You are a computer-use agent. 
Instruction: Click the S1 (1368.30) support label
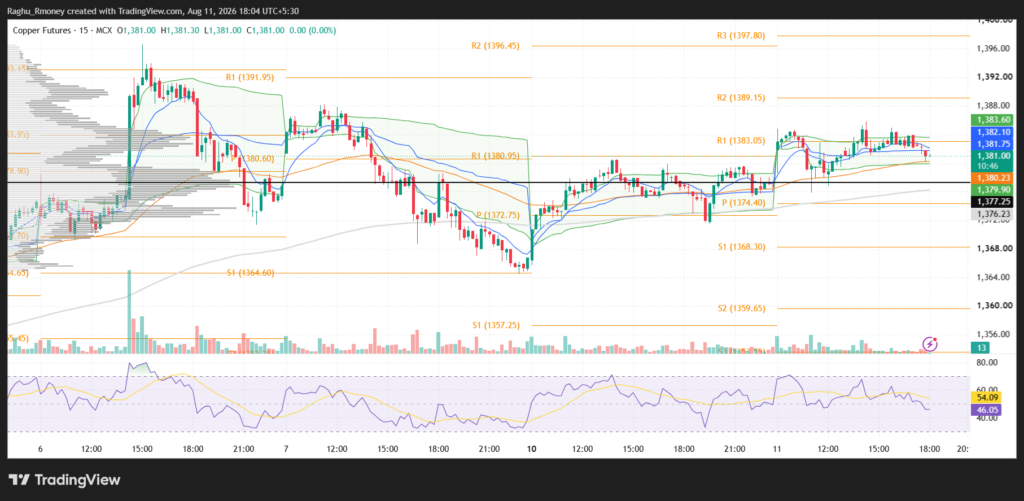741,247
